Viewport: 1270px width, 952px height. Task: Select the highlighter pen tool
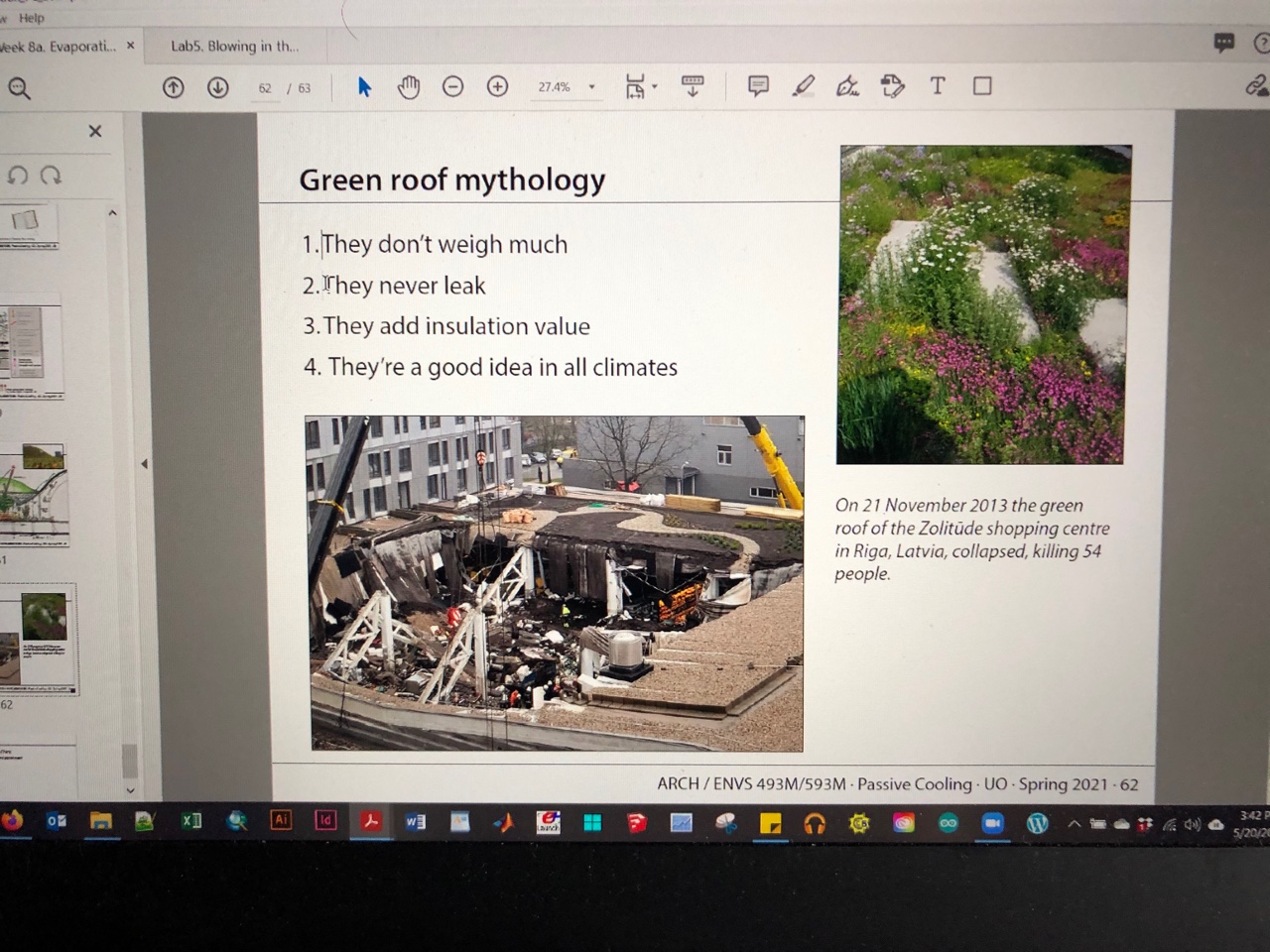[804, 86]
